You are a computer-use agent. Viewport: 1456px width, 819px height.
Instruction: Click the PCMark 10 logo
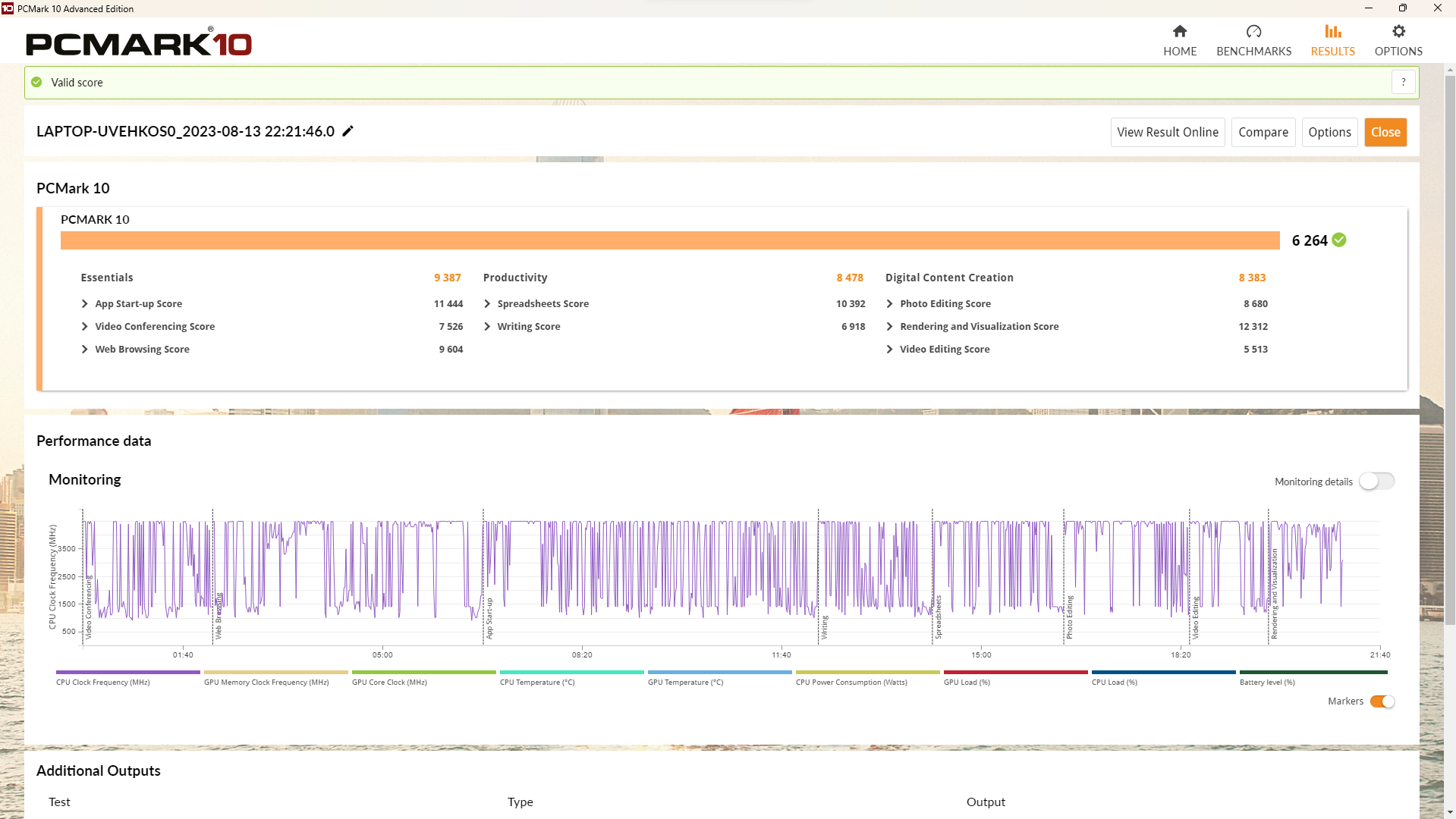click(x=139, y=43)
